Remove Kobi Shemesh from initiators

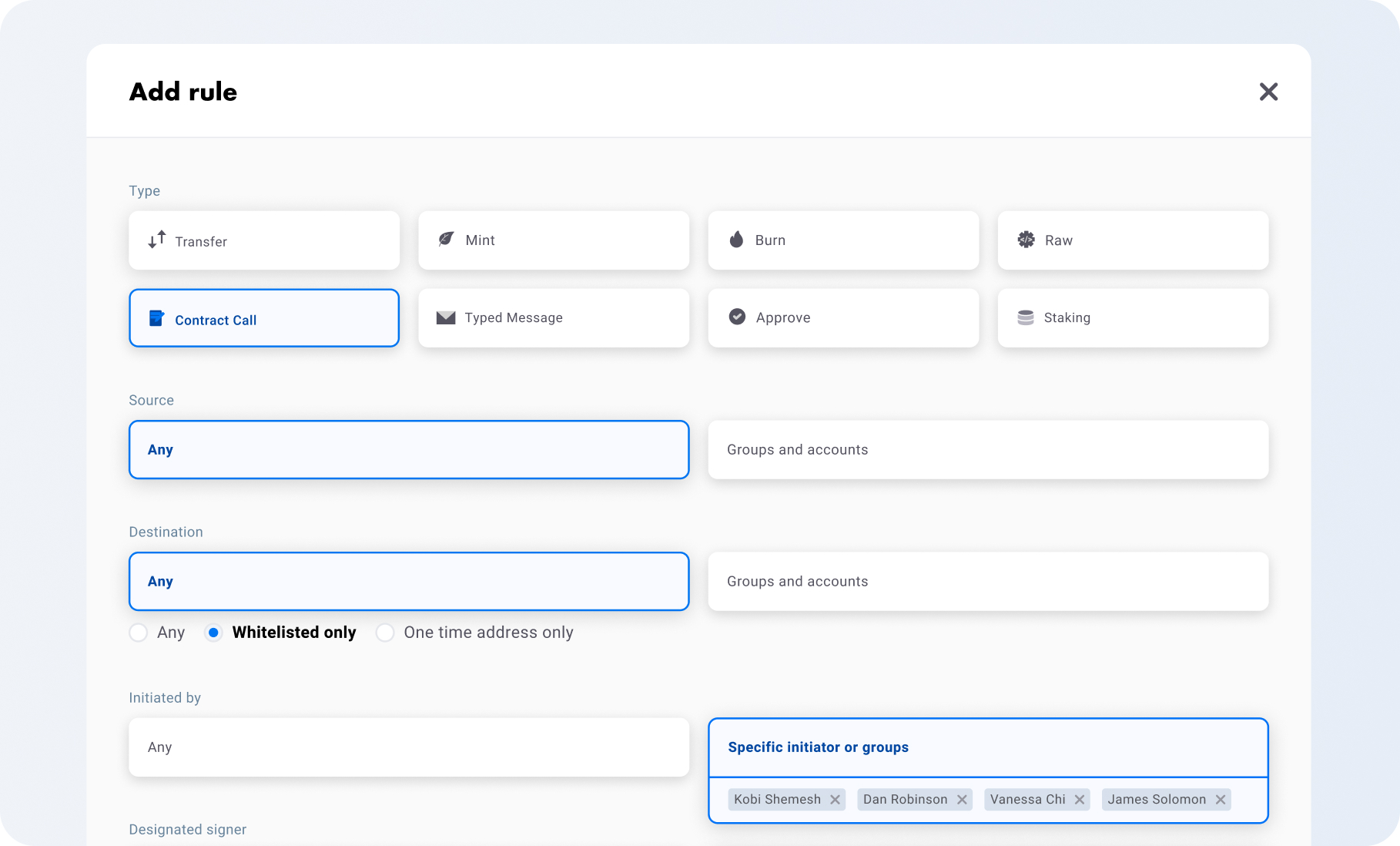coord(835,800)
